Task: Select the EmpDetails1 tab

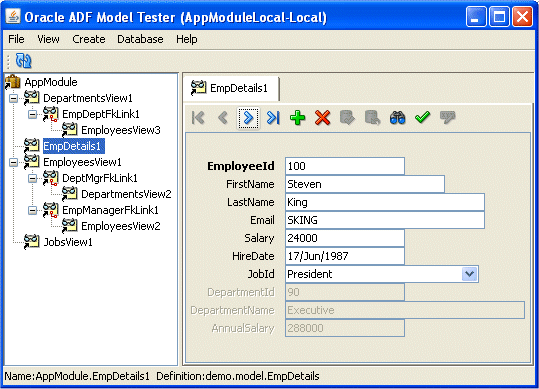Action: click(x=231, y=88)
